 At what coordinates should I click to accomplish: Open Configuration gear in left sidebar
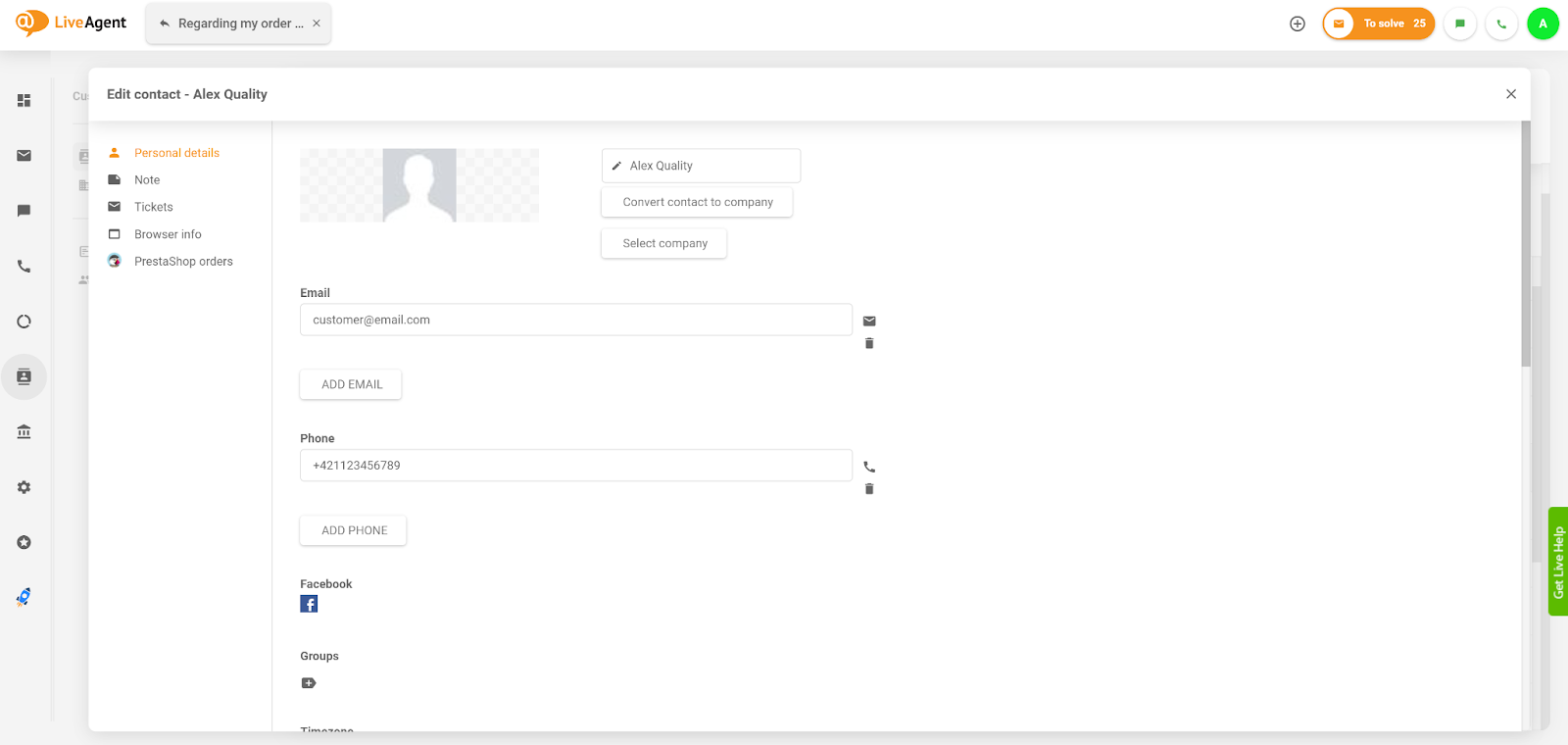tap(24, 487)
